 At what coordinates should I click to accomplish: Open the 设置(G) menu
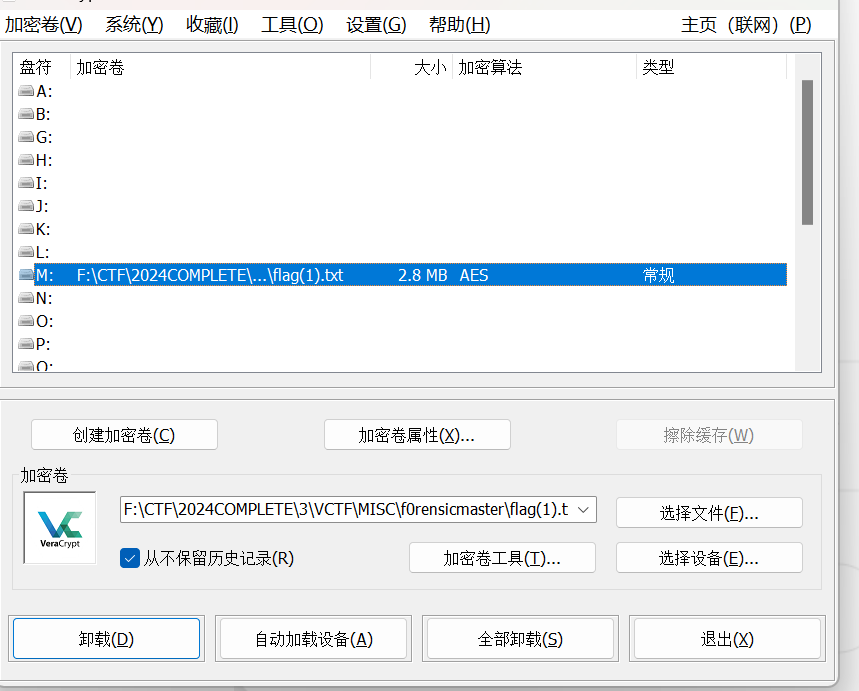(376, 25)
